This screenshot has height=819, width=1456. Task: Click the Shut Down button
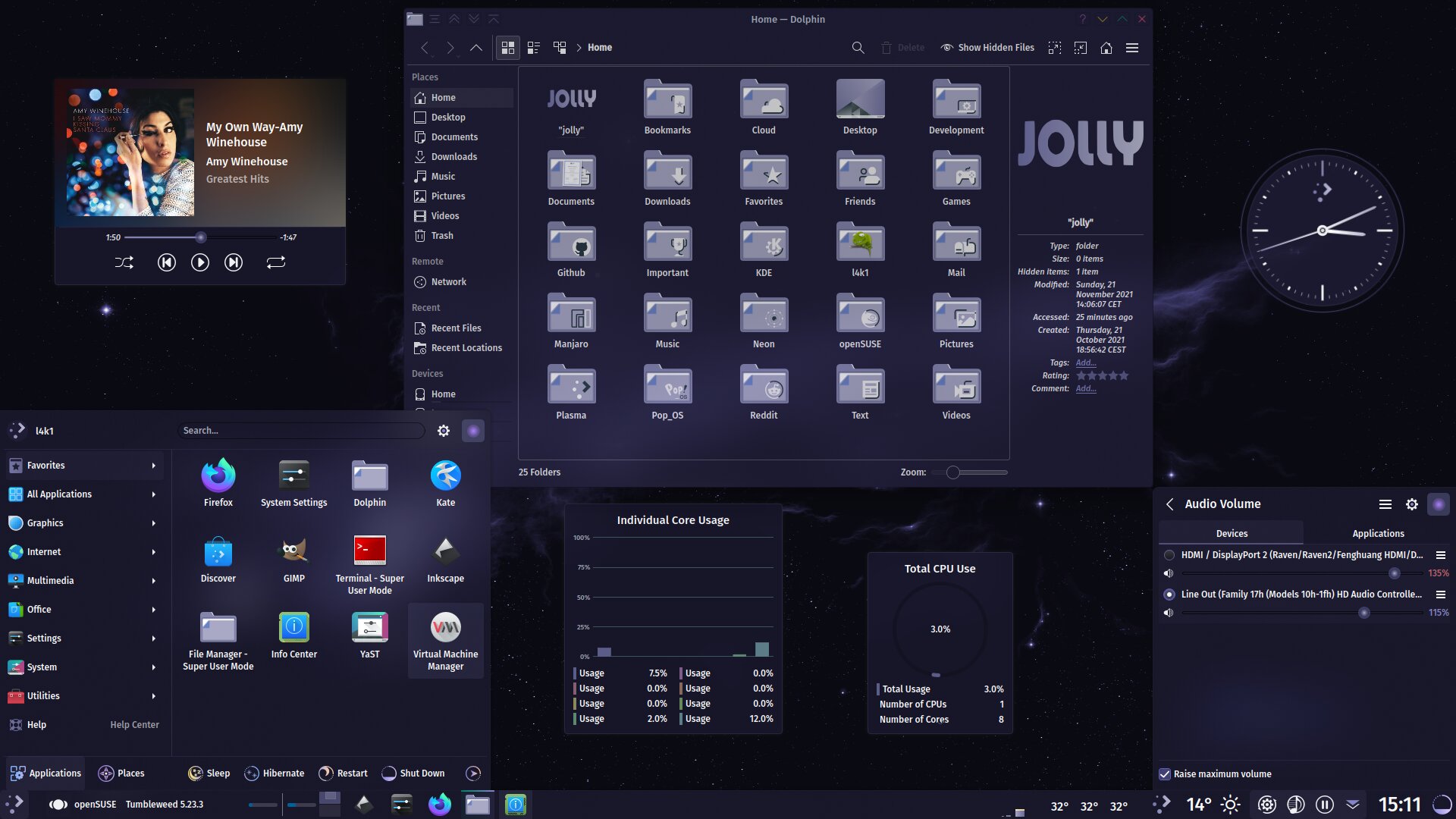pos(413,773)
